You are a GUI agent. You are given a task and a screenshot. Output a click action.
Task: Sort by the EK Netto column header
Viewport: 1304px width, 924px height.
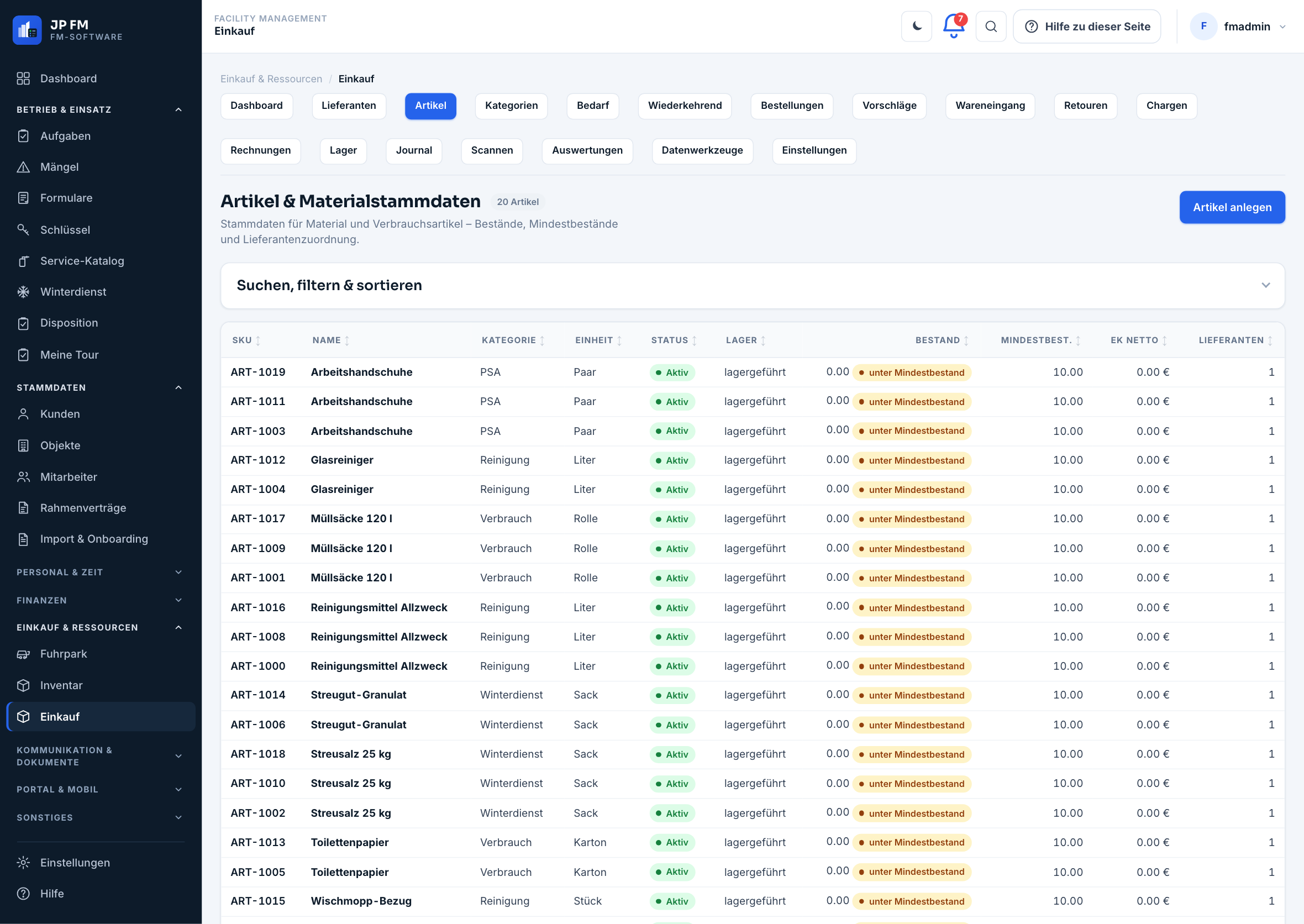1139,340
